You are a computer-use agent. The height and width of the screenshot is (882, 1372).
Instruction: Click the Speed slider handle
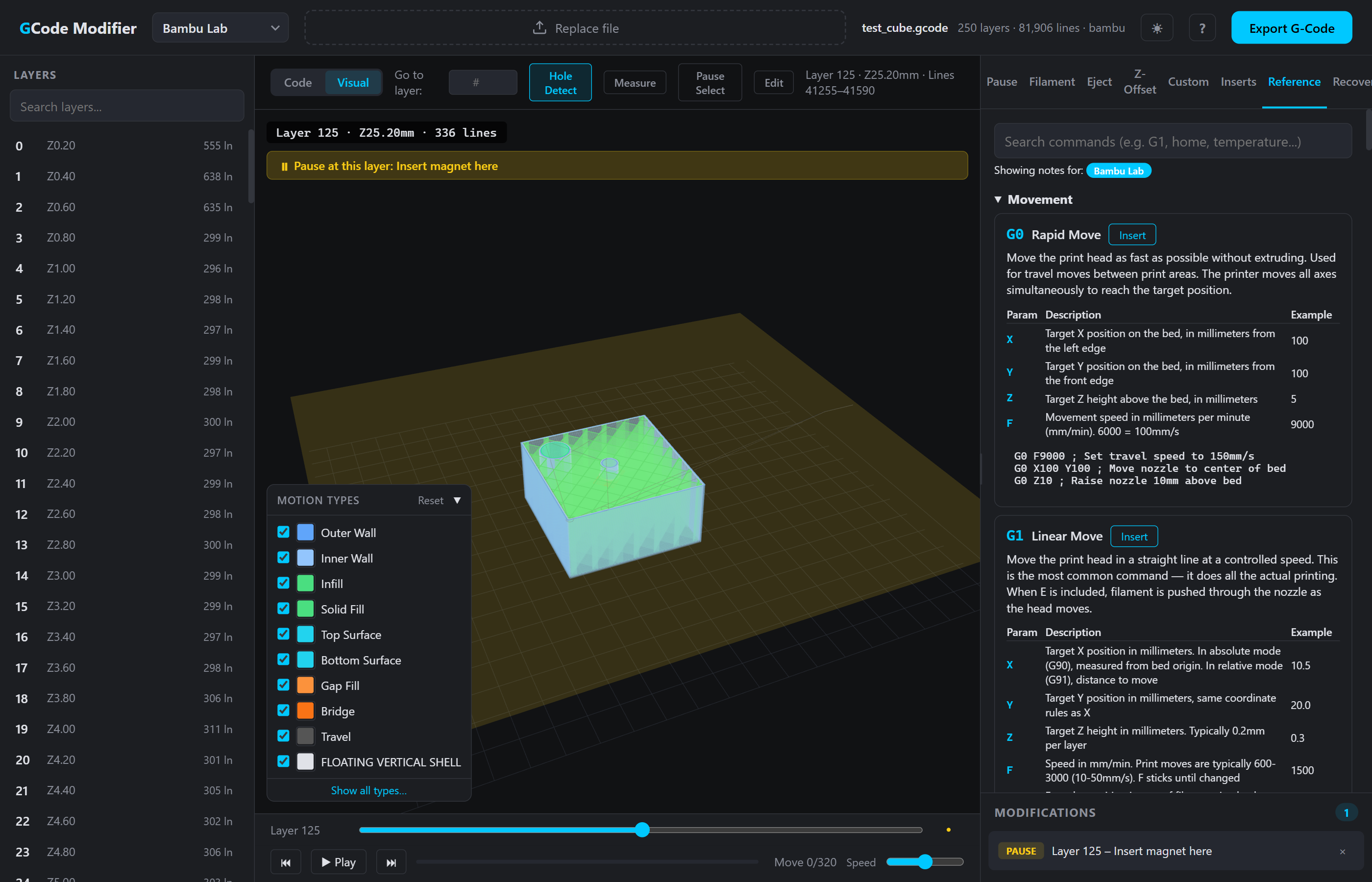pyautogui.click(x=925, y=862)
